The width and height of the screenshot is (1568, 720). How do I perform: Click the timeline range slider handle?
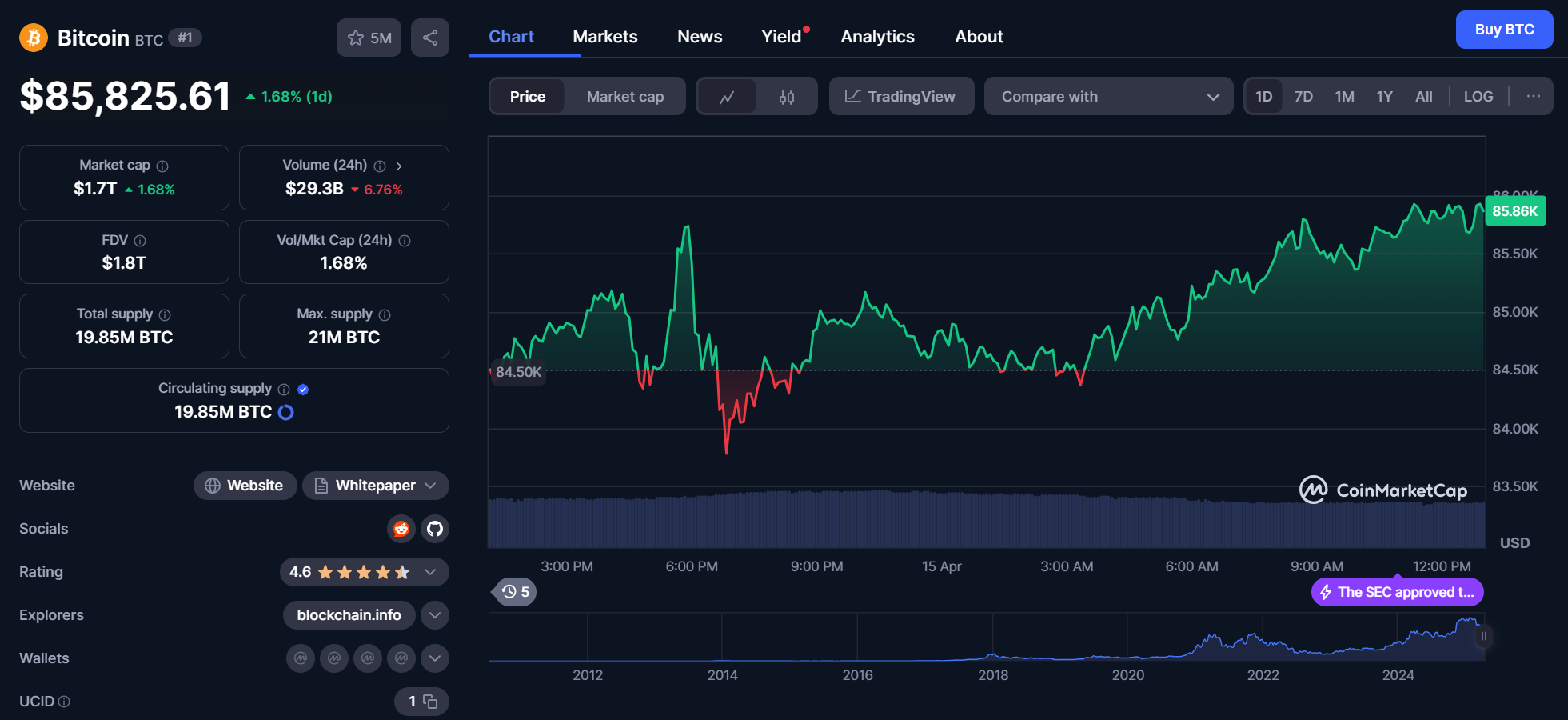pos(1483,636)
